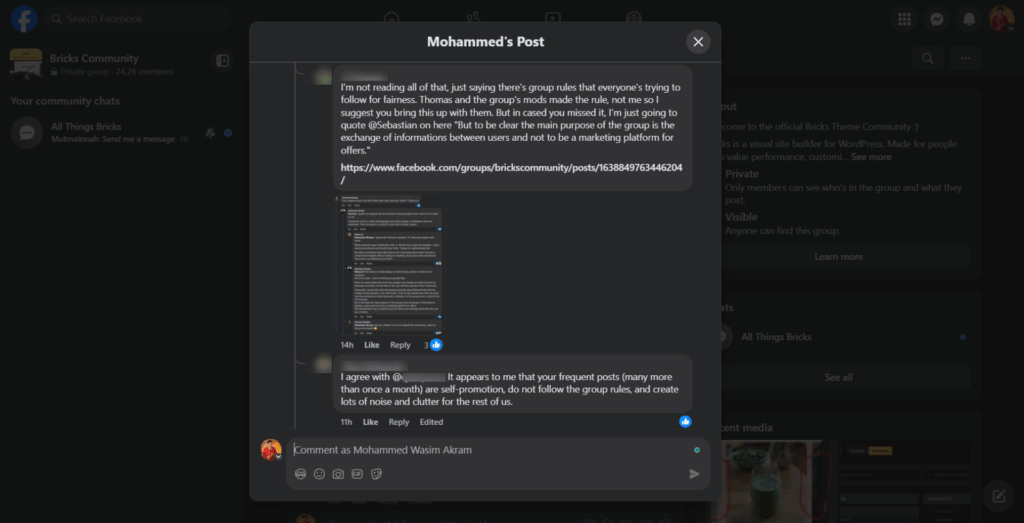Open the notifications bell
Viewport: 1024px width, 523px height.
coord(968,19)
